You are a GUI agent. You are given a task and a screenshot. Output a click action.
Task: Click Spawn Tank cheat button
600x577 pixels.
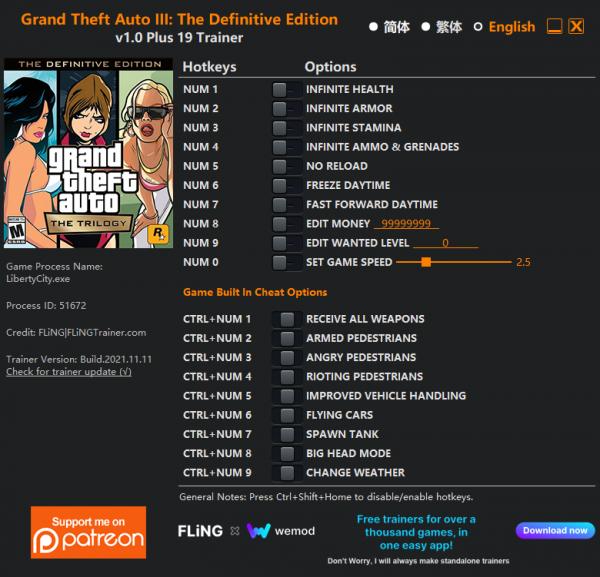[x=287, y=434]
